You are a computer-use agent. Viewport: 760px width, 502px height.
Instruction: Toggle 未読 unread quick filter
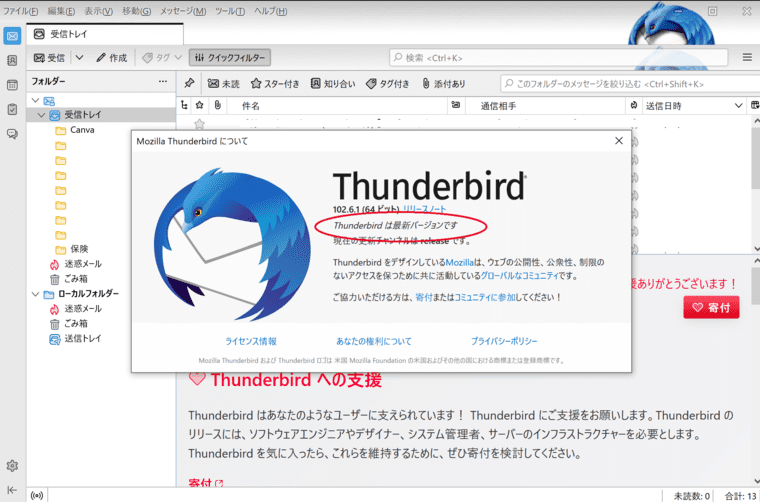click(x=223, y=84)
